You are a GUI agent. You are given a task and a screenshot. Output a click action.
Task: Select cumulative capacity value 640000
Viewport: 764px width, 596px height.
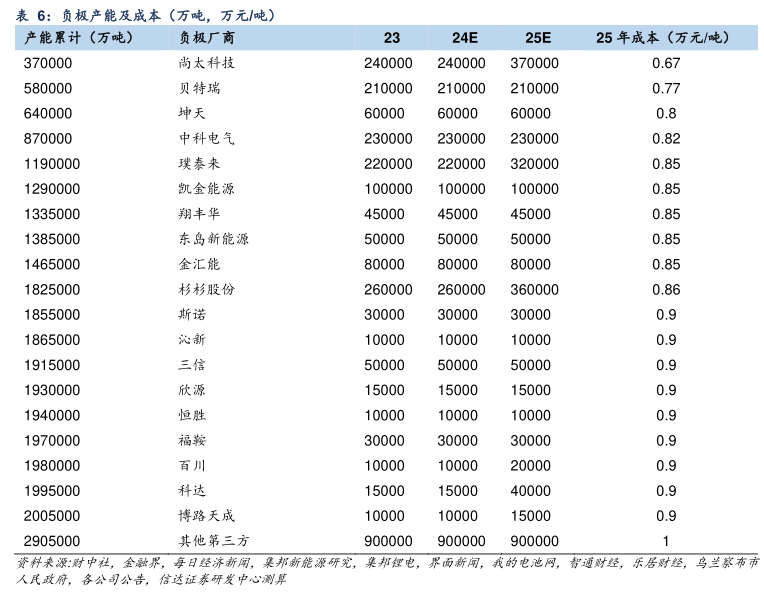pos(48,114)
